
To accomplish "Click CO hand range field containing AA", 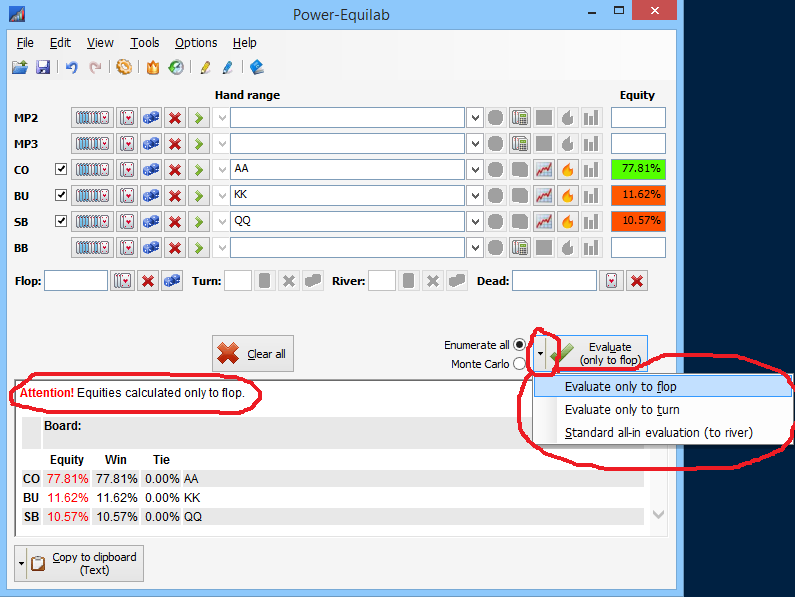I will 347,169.
